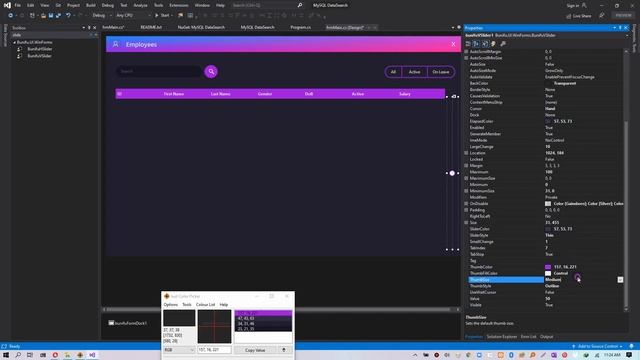Click the magenta search button on the form
Image resolution: width=640 pixels, height=360 pixels.
pos(211,71)
